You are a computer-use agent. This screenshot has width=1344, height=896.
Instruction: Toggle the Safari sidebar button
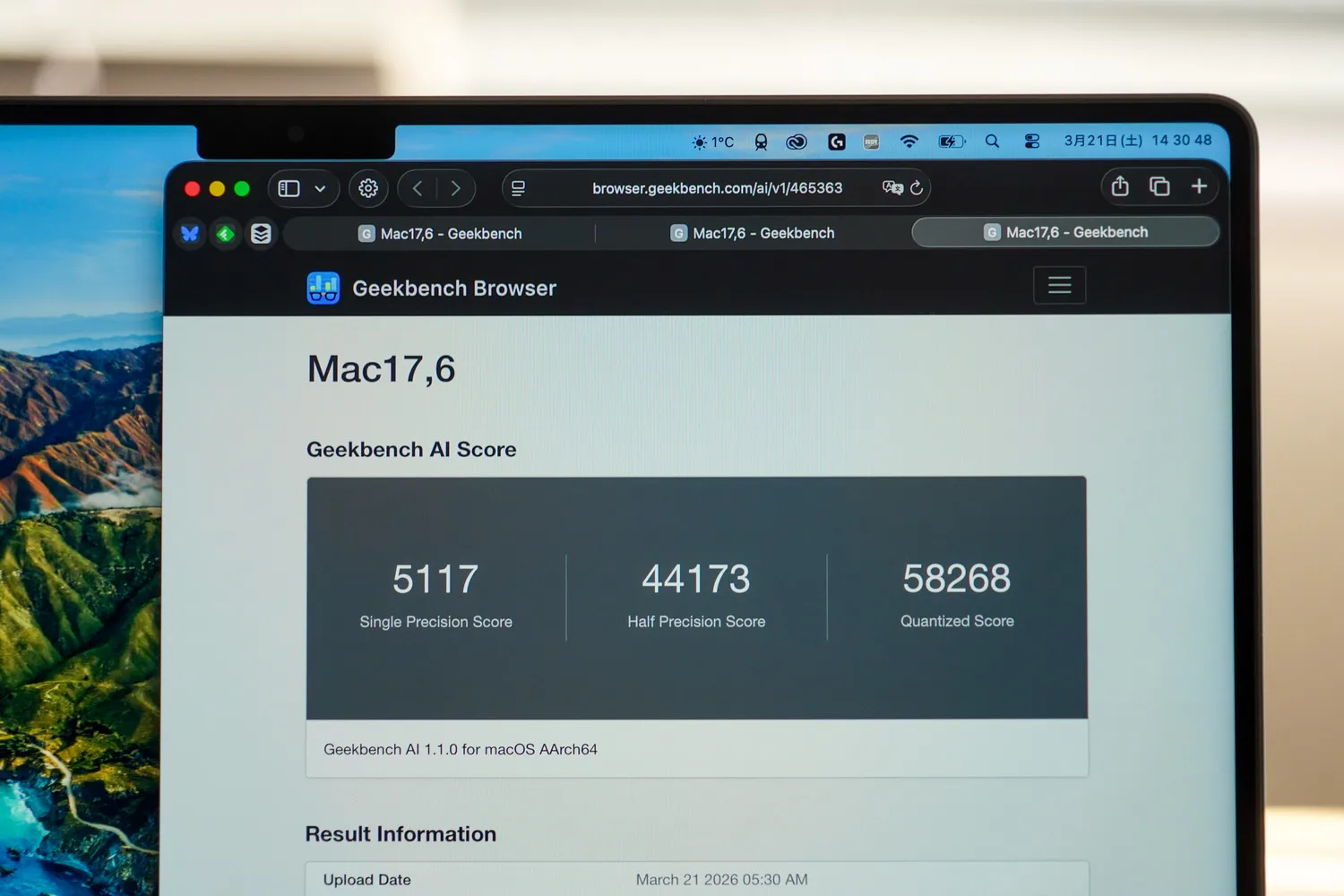point(289,188)
